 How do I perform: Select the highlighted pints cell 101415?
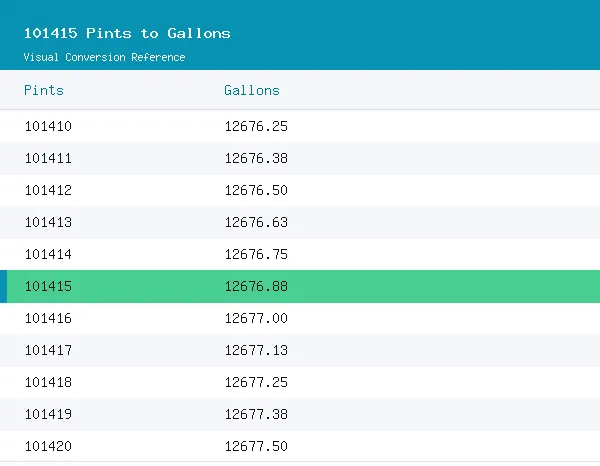(x=48, y=286)
